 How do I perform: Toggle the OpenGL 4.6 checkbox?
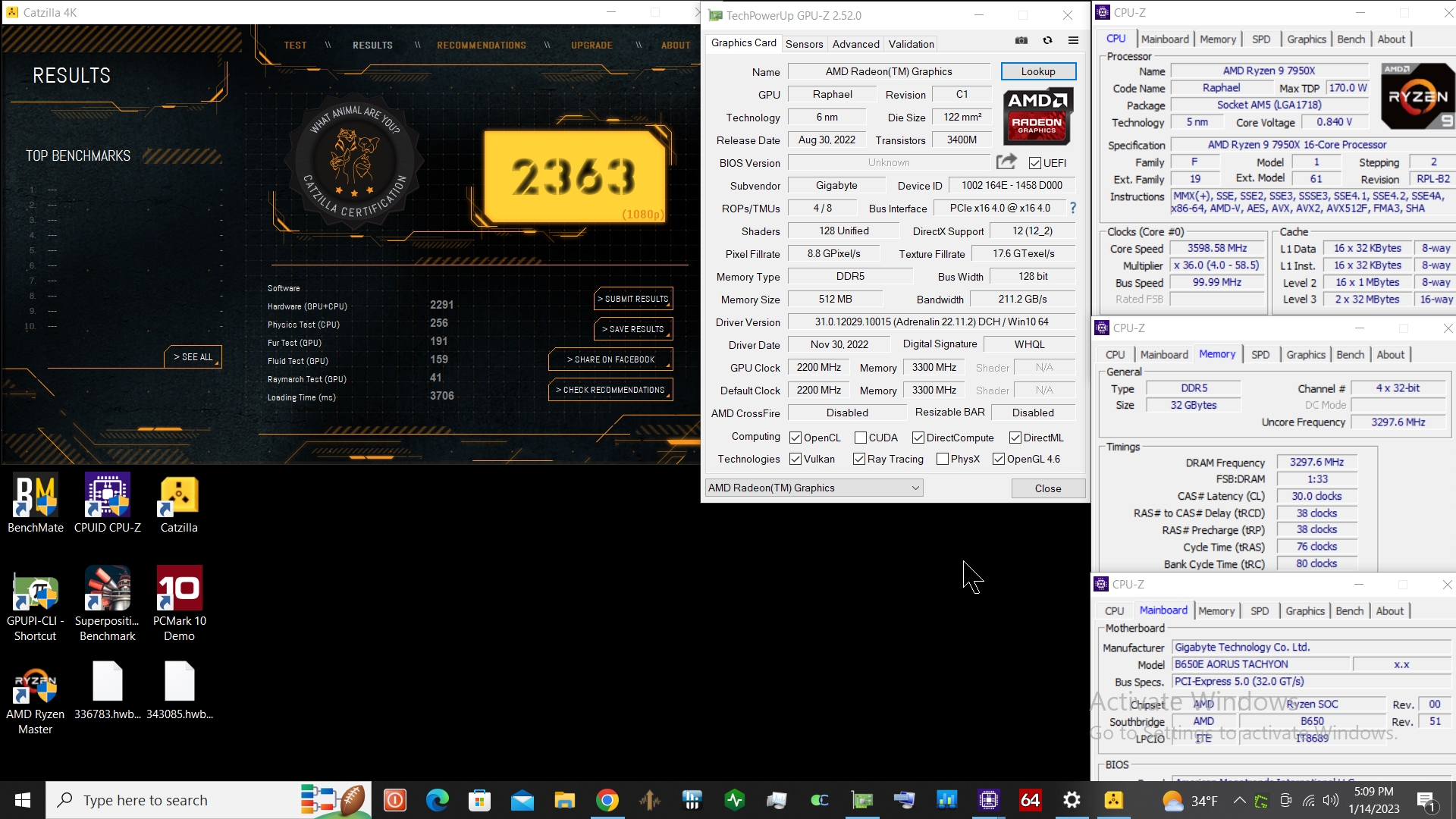pos(999,459)
